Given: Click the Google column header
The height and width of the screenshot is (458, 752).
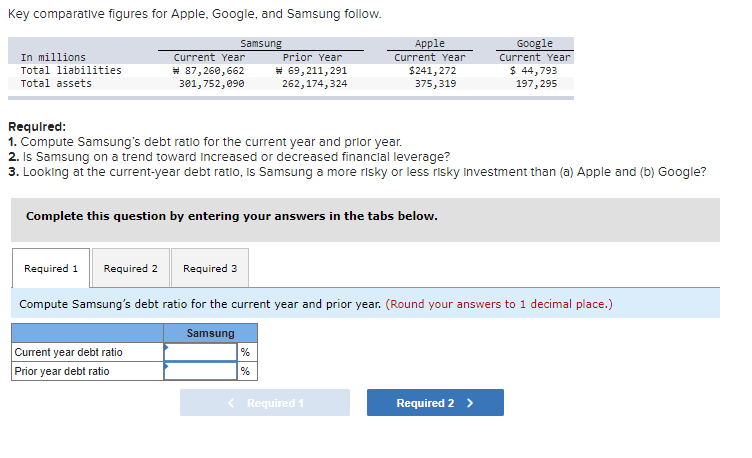Looking at the screenshot, I should pos(535,44).
